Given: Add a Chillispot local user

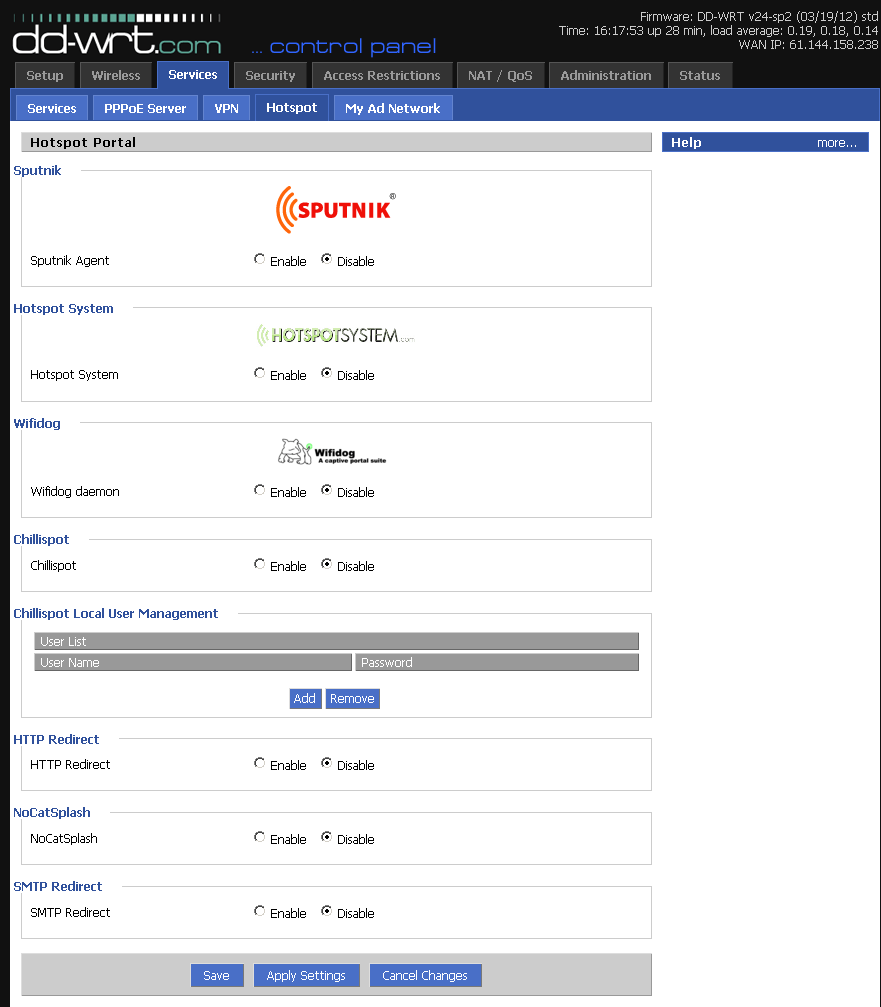Looking at the screenshot, I should tap(305, 699).
